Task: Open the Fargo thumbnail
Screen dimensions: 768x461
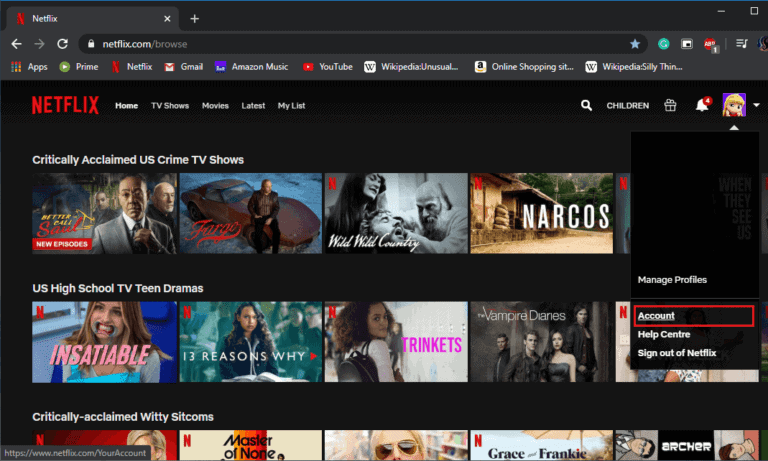Action: [251, 214]
